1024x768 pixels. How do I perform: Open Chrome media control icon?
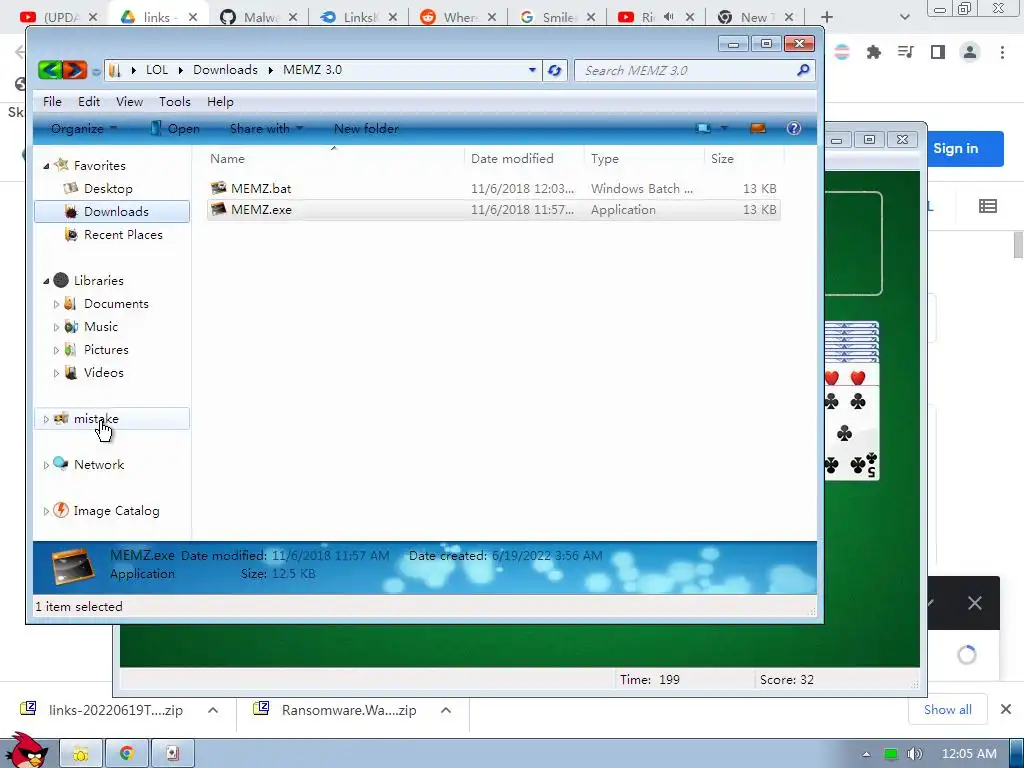pos(906,52)
